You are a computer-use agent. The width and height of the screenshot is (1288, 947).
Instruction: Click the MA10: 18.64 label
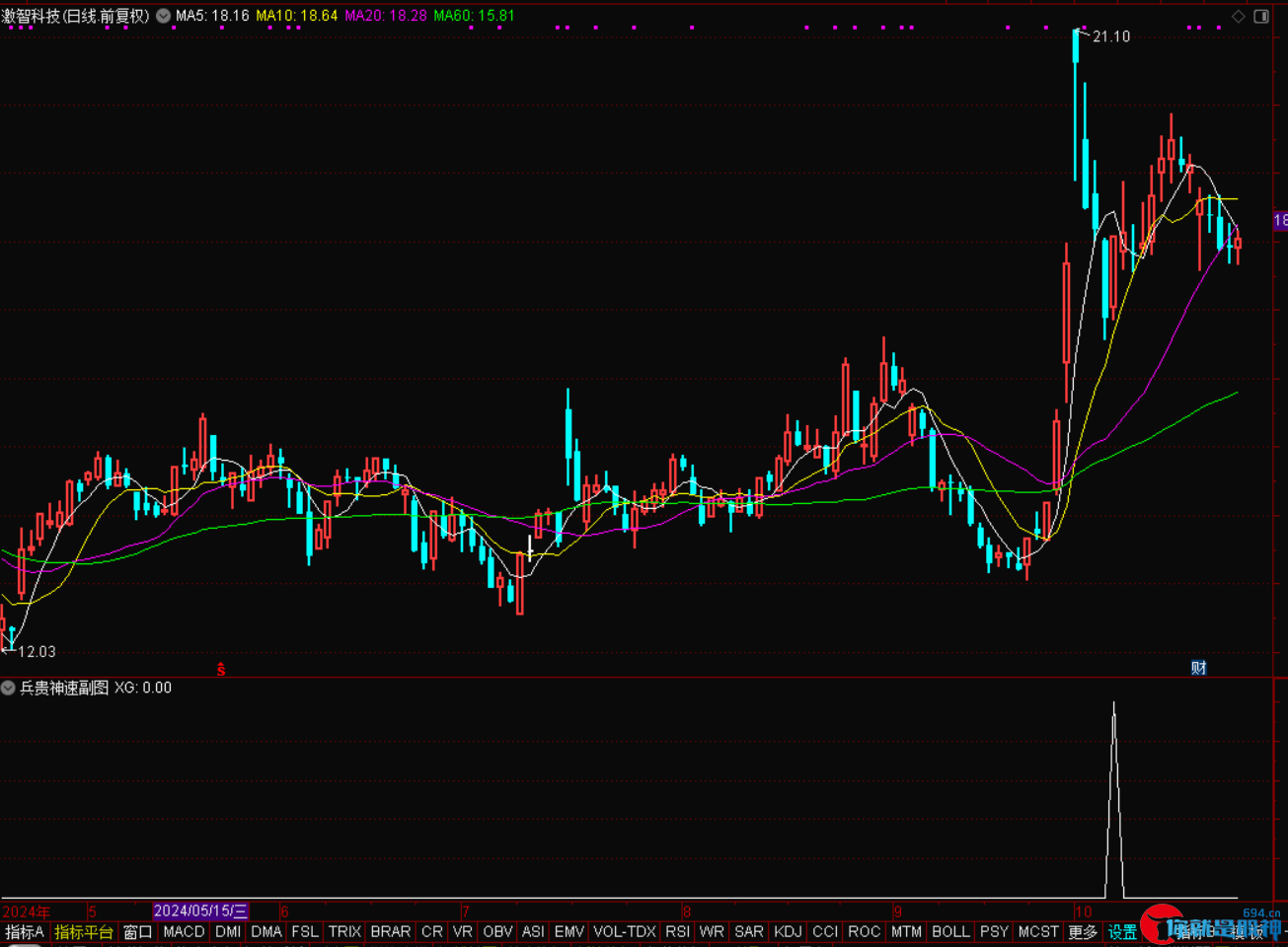[297, 16]
